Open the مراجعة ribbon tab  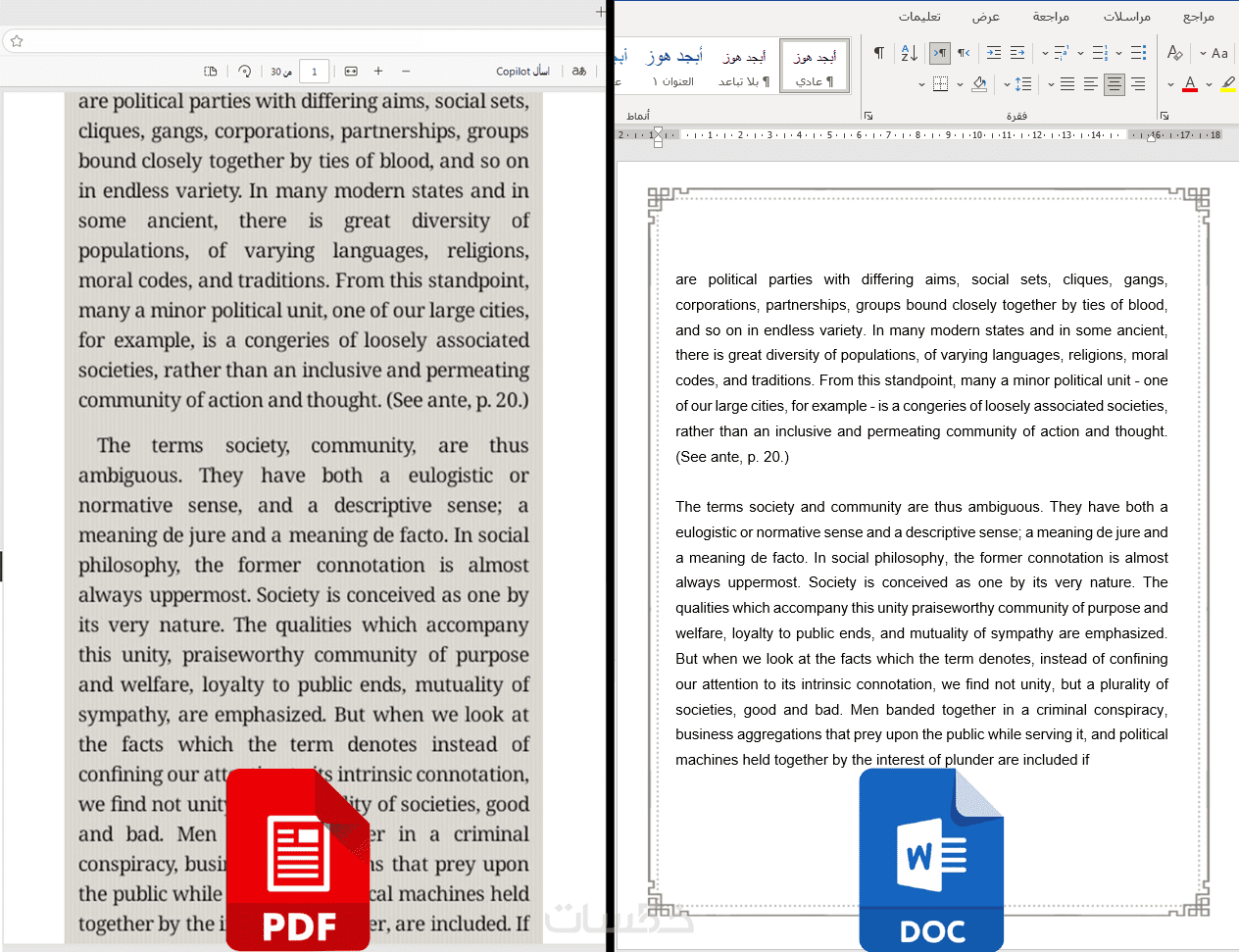[1051, 17]
